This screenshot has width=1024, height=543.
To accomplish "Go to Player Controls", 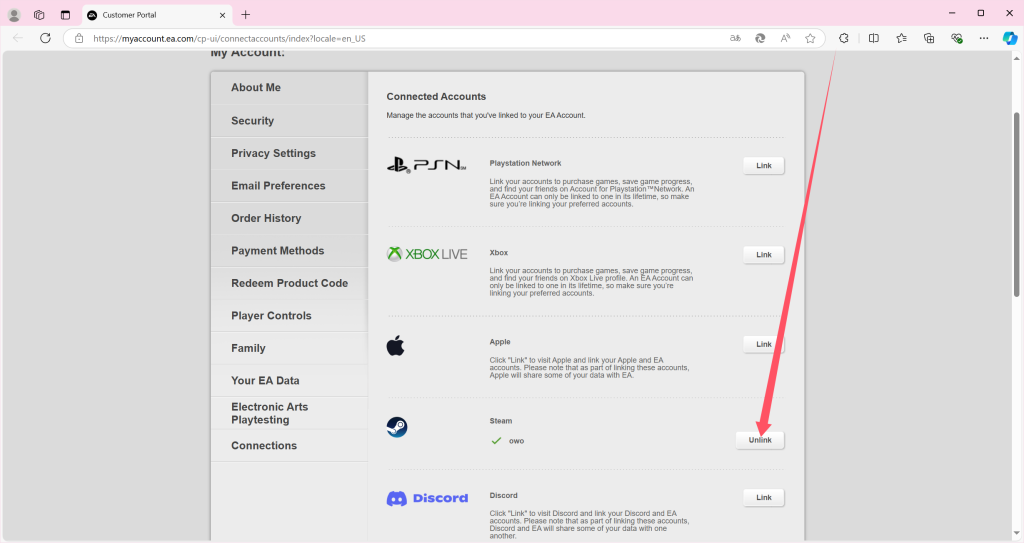I will [289, 316].
